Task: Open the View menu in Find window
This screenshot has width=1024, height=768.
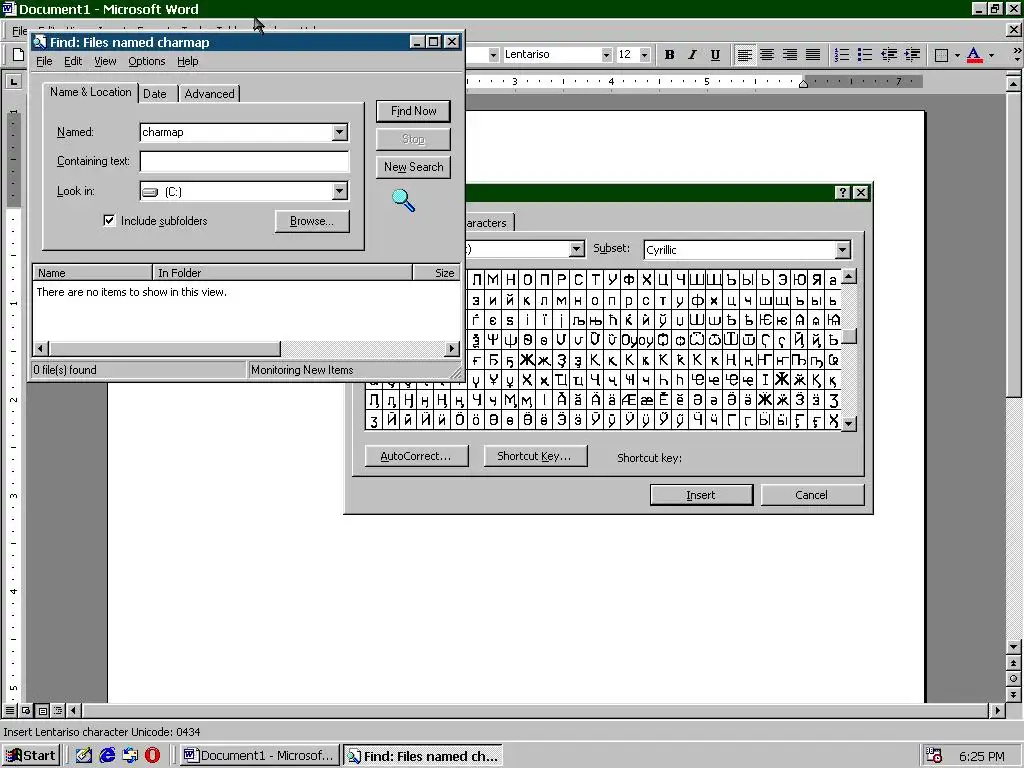Action: 105,61
